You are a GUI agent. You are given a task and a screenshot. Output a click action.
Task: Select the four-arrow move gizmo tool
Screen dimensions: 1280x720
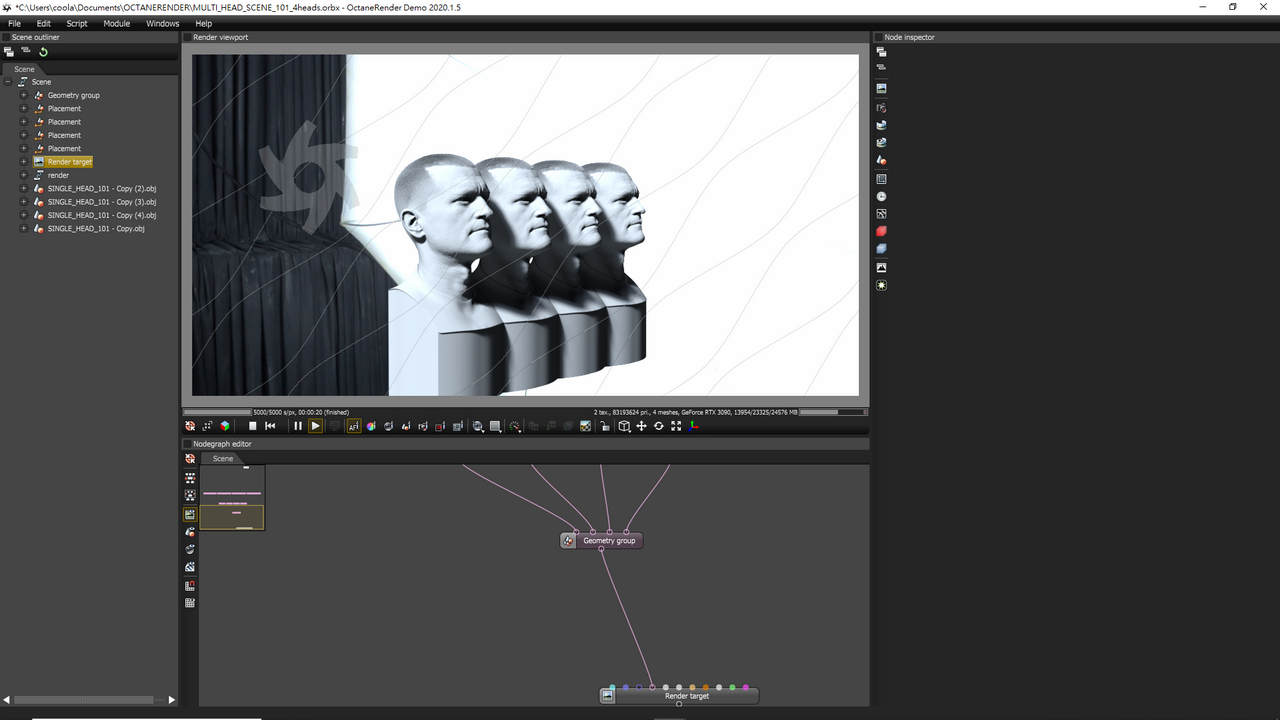[x=641, y=426]
